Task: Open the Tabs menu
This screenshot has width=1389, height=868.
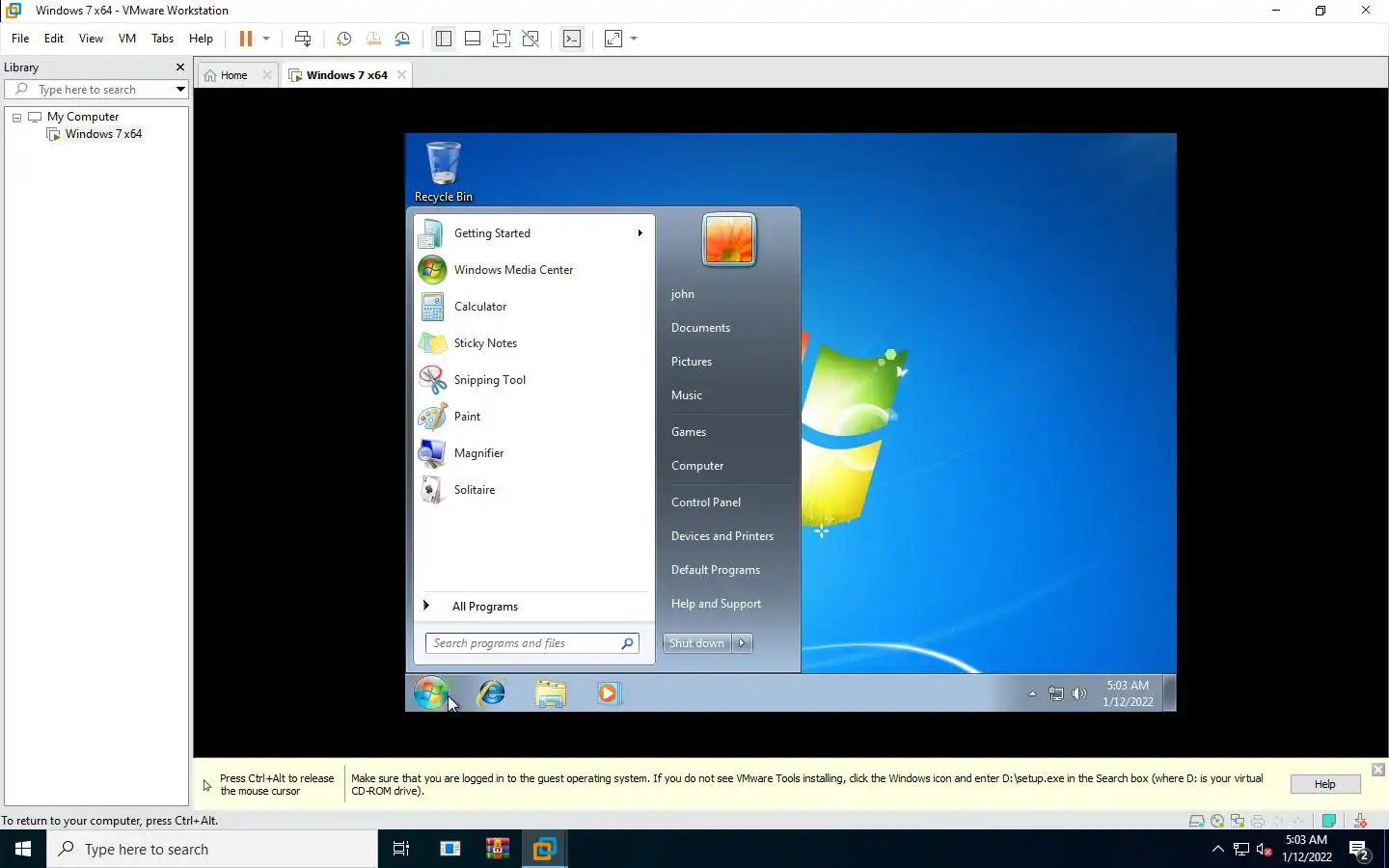Action: (x=162, y=39)
